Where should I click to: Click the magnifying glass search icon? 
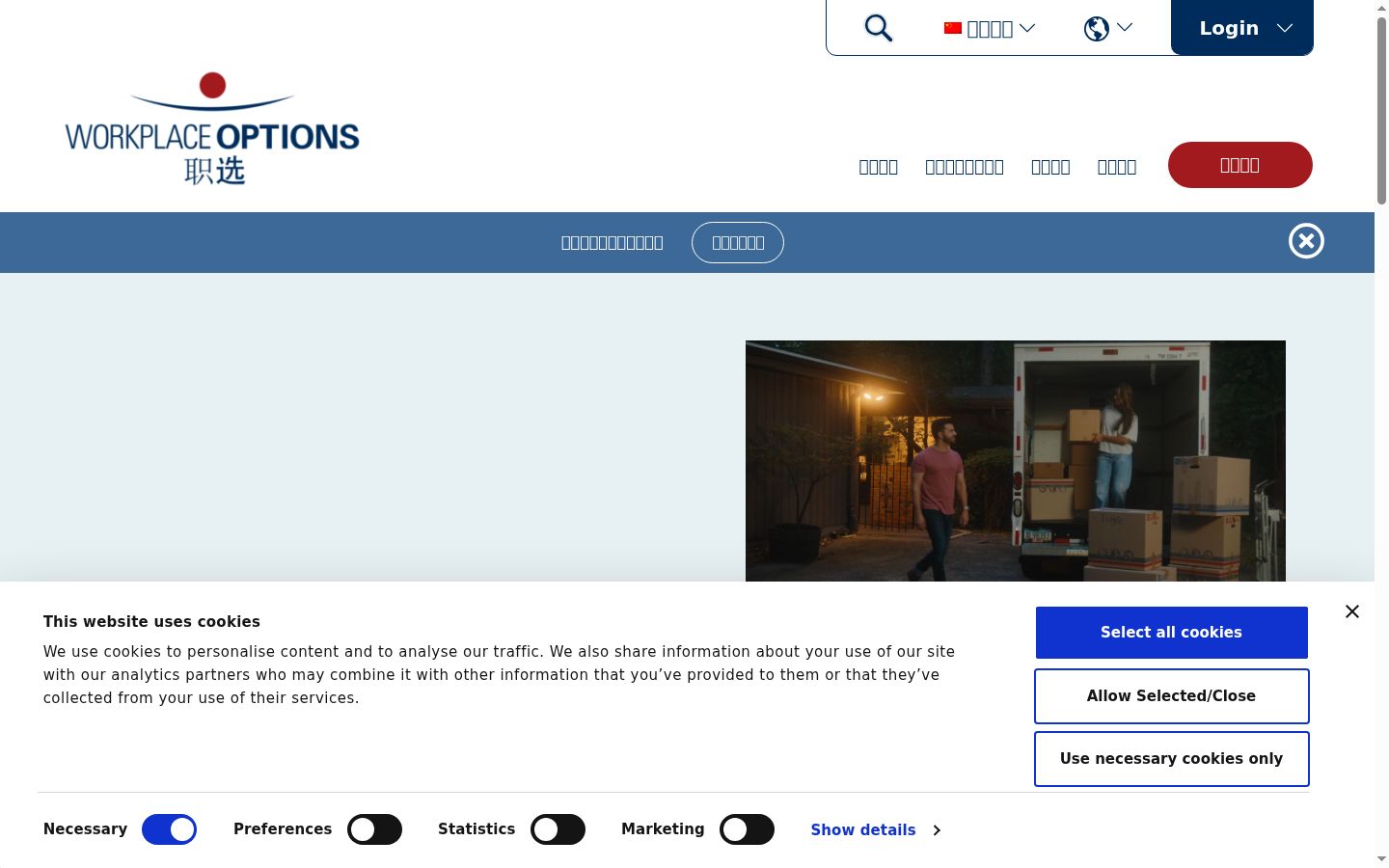coord(878,28)
